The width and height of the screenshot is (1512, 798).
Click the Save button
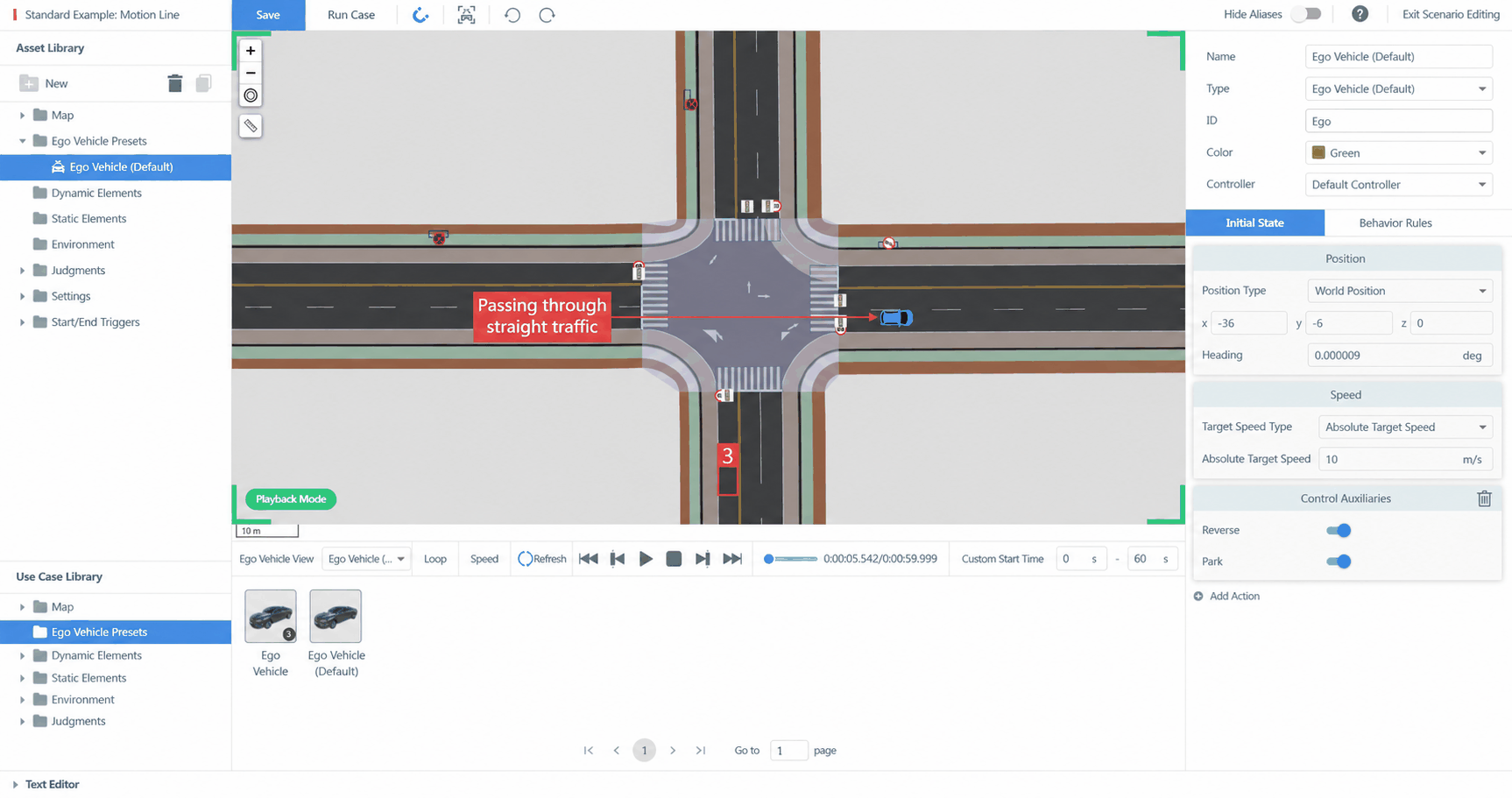[268, 15]
